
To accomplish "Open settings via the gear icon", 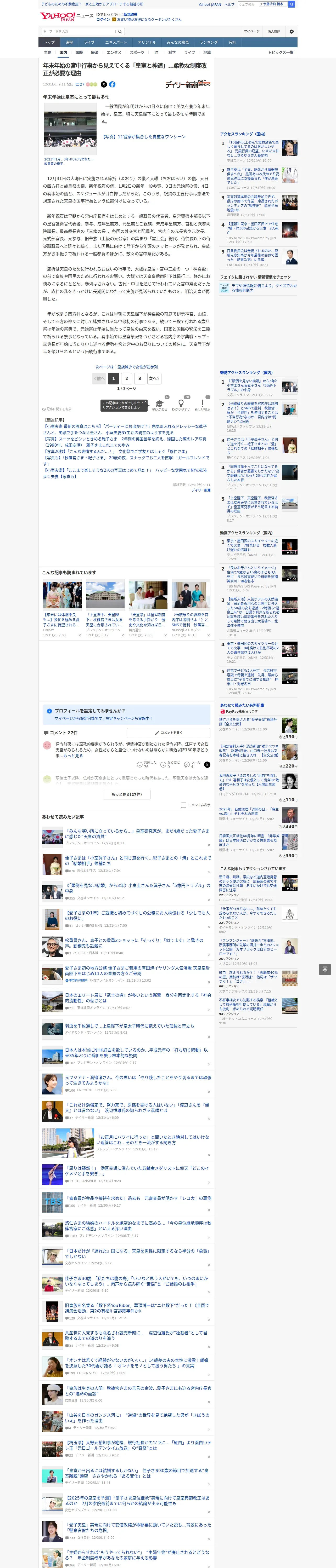I will pyautogui.click(x=292, y=32).
